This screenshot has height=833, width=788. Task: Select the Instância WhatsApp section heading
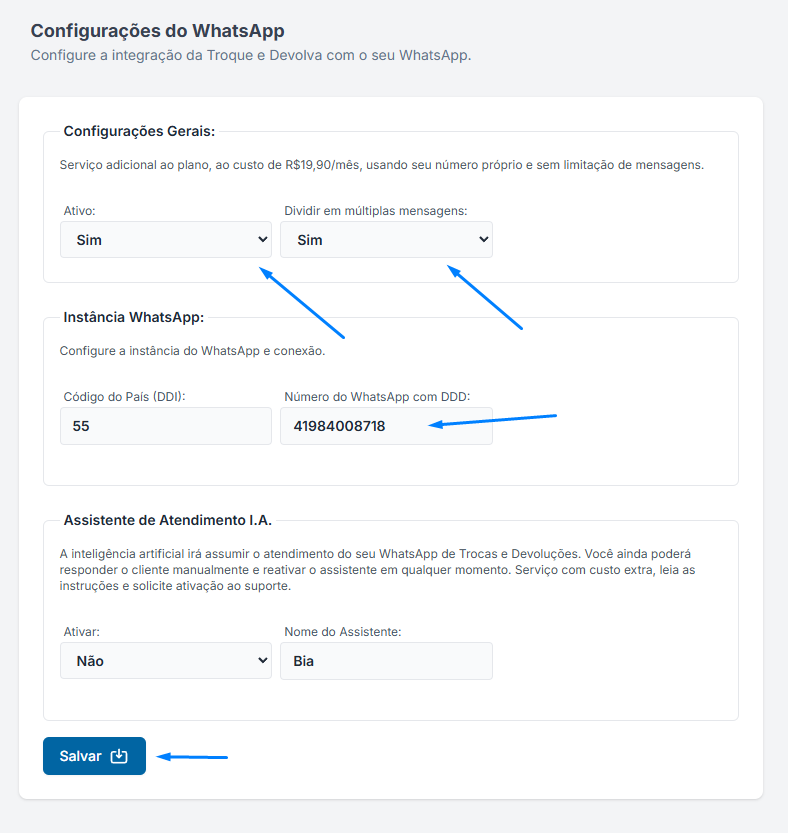tap(134, 317)
